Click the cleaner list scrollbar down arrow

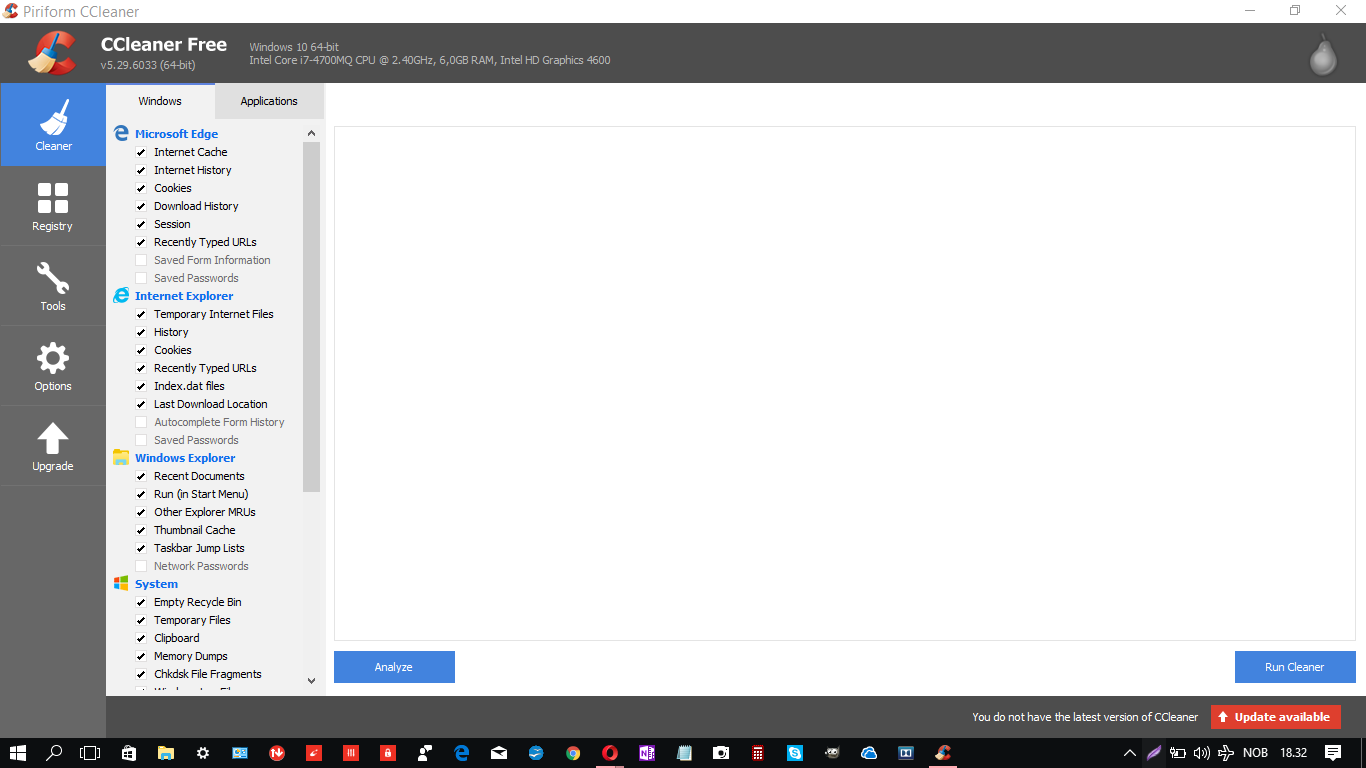point(311,681)
